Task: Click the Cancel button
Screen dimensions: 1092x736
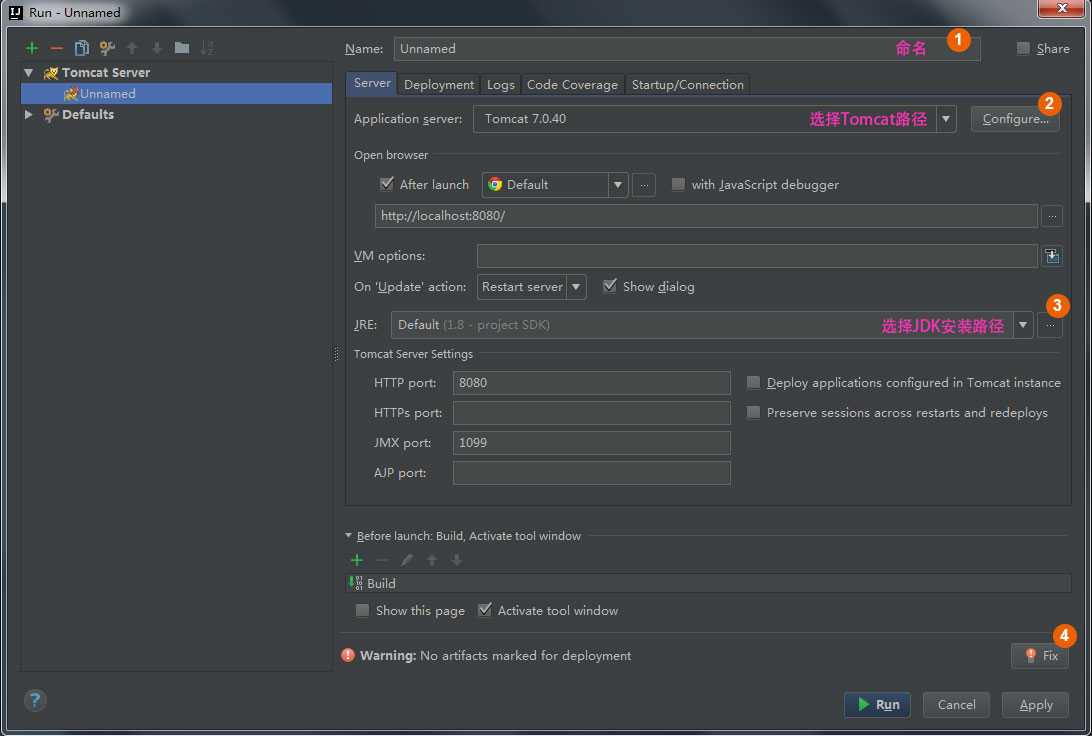Action: click(x=956, y=705)
